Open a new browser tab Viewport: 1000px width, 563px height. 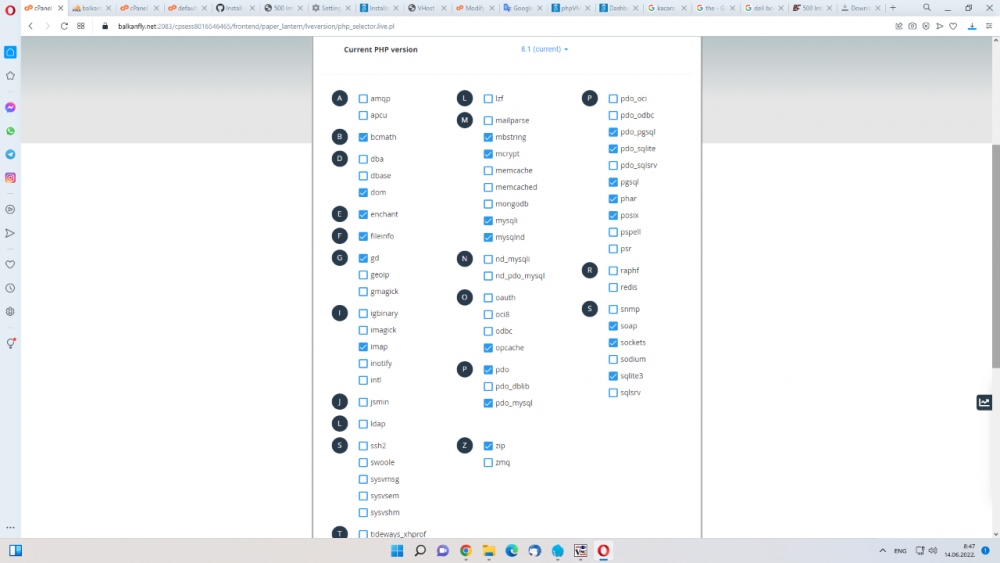(893, 8)
